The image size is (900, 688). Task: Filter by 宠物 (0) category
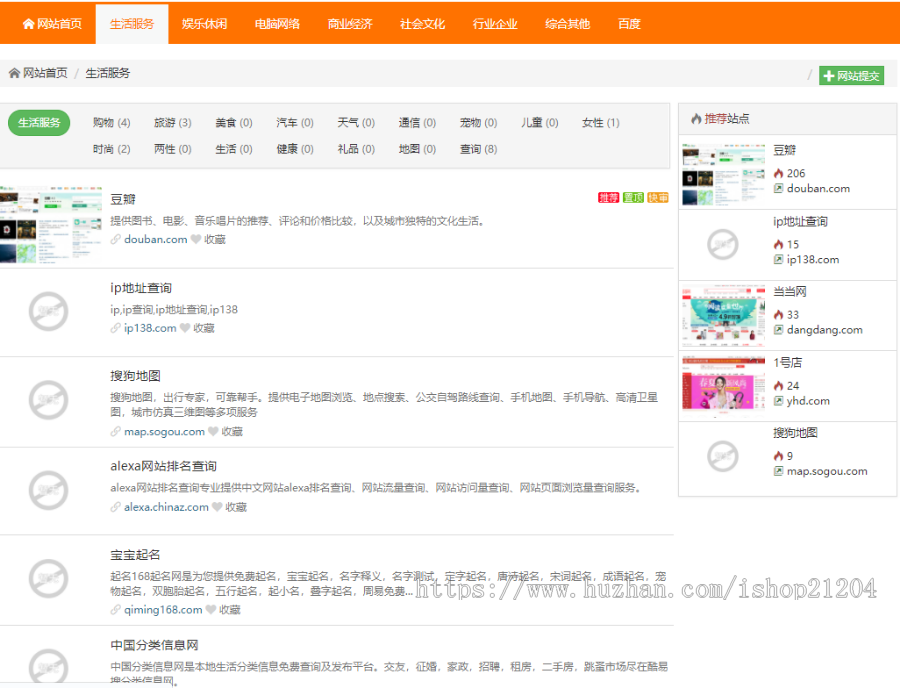478,123
